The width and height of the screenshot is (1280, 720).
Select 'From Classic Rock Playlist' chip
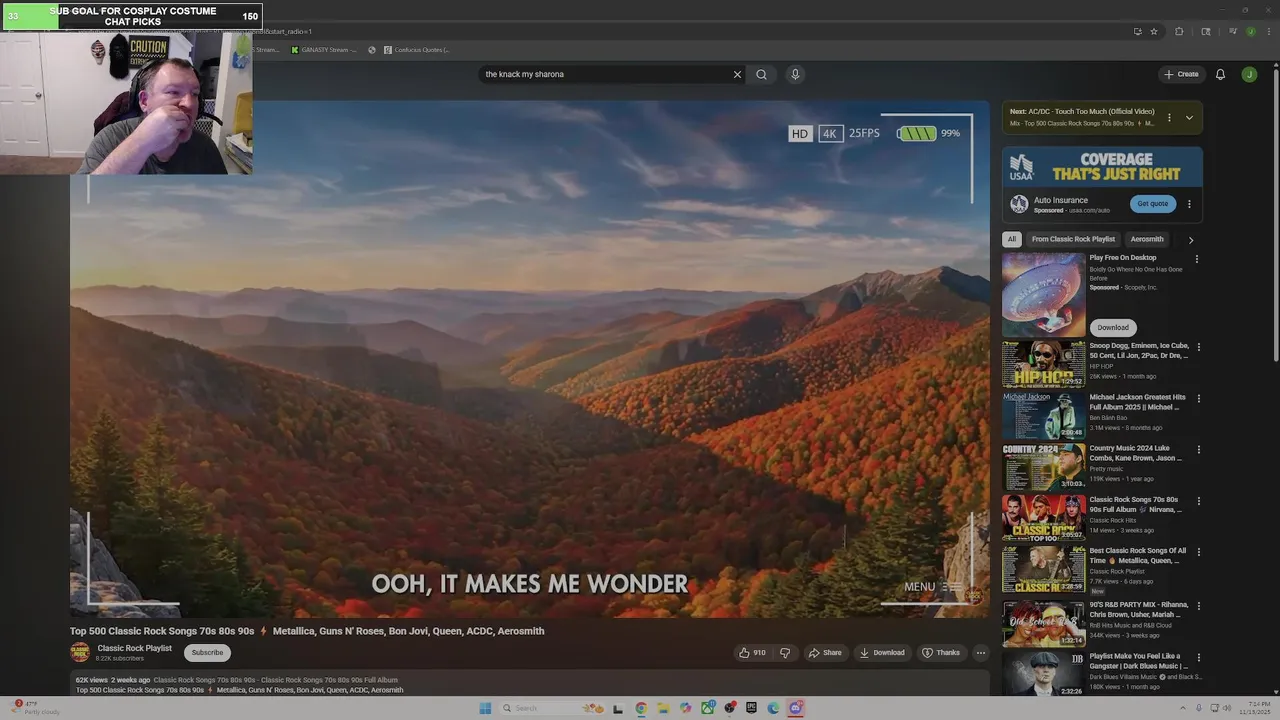(1073, 239)
